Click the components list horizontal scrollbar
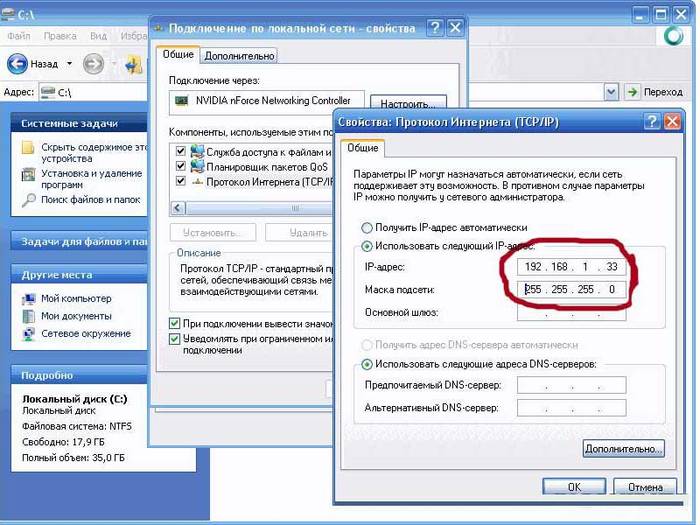 pos(250,208)
